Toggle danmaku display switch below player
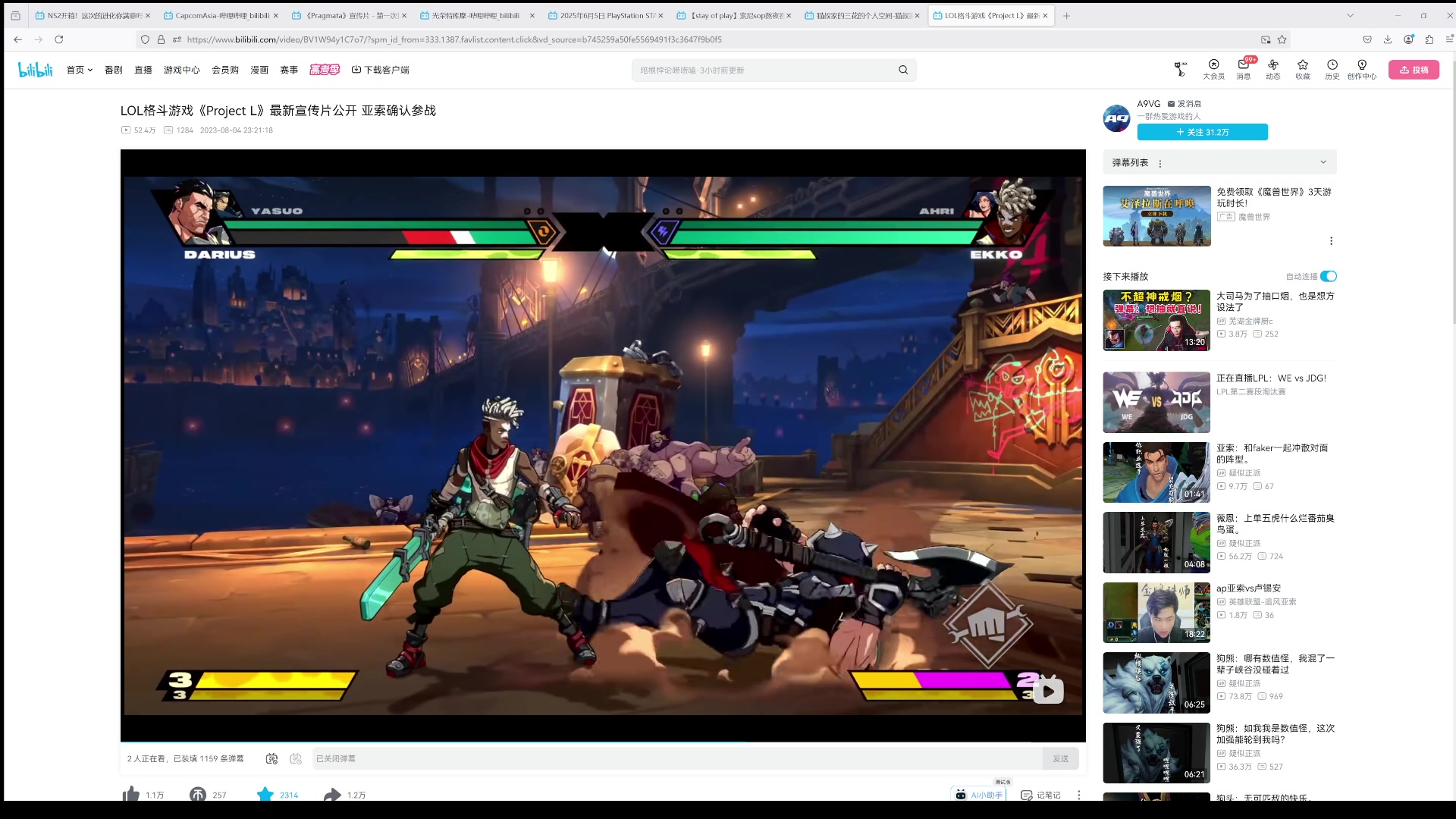 click(x=271, y=758)
